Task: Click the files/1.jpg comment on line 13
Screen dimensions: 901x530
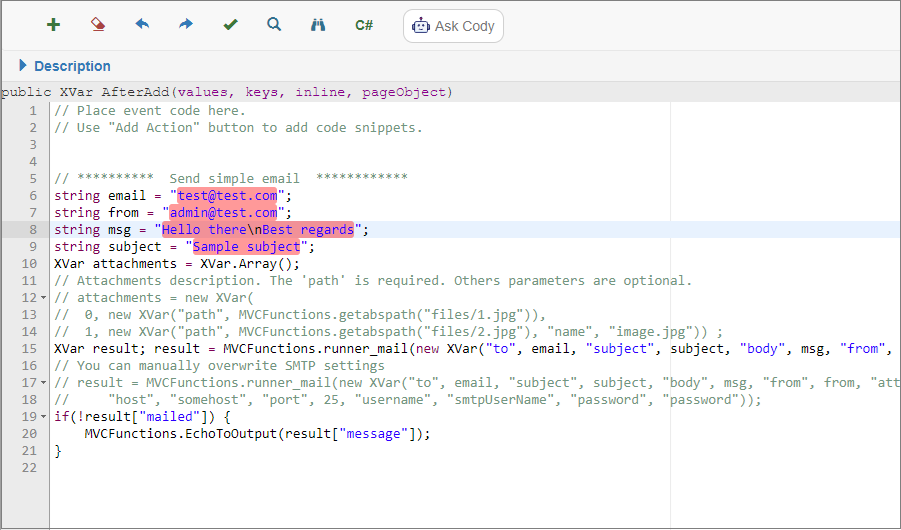Action: point(300,315)
